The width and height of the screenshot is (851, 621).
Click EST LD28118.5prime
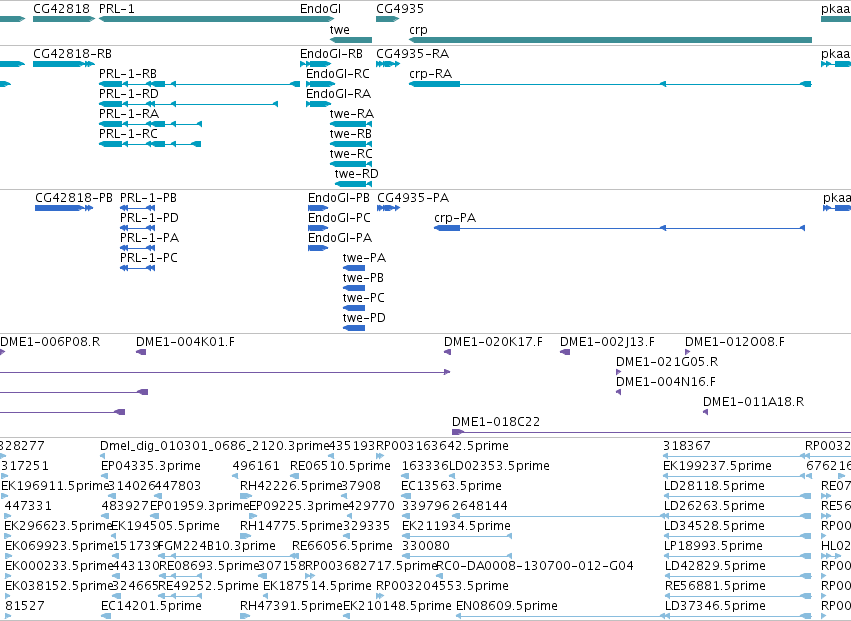coord(714,486)
